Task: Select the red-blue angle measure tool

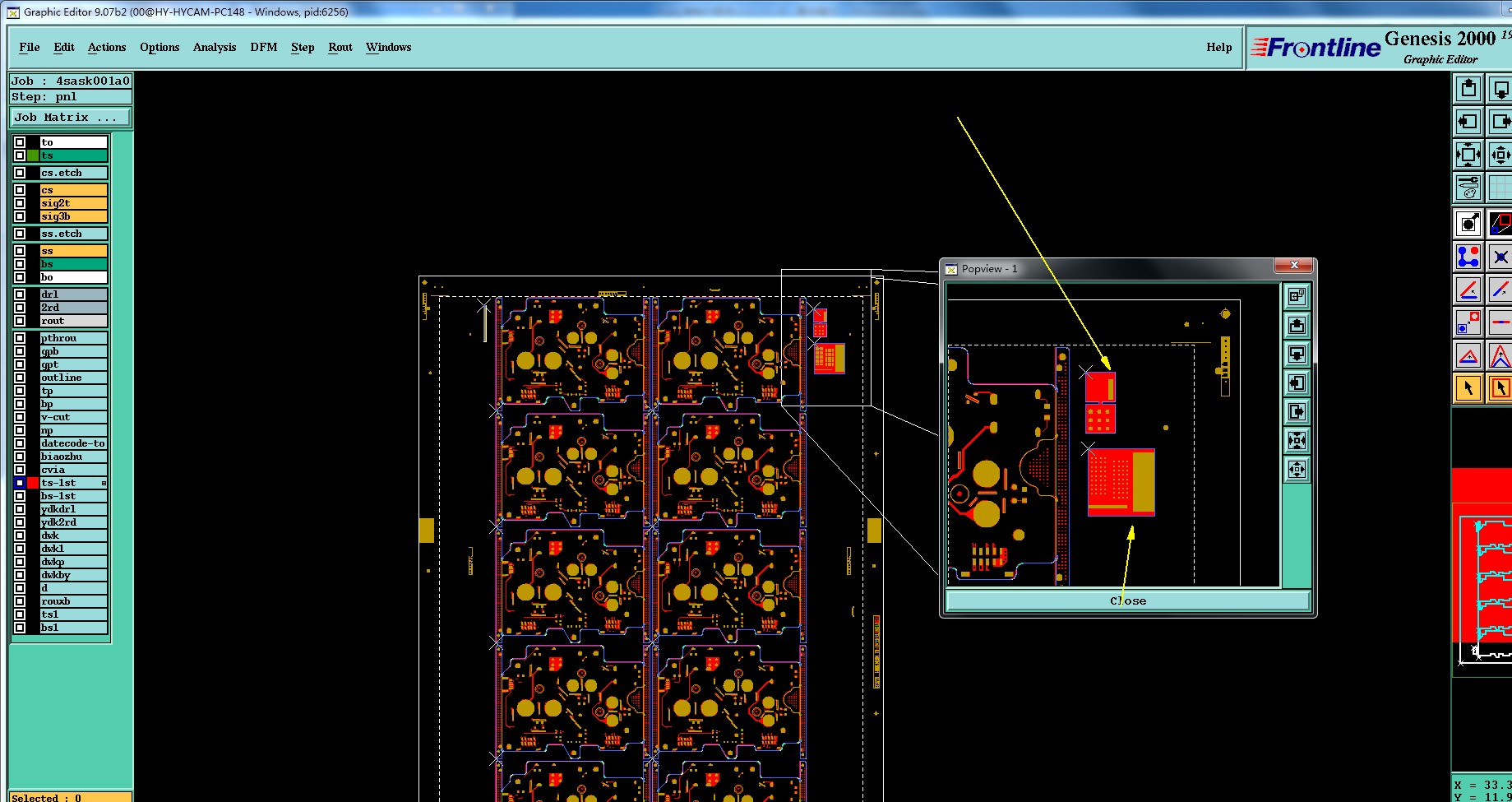Action: 1468,290
